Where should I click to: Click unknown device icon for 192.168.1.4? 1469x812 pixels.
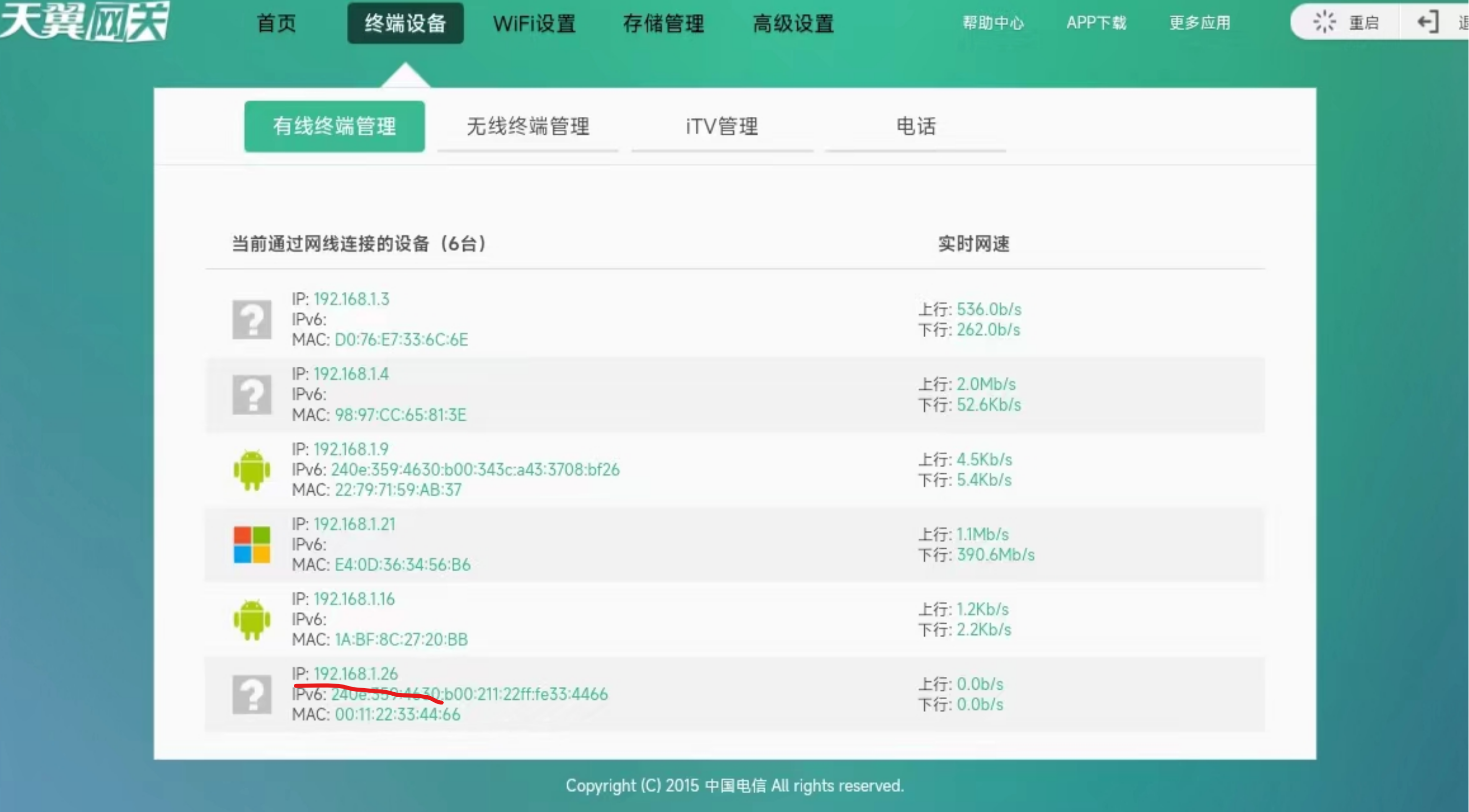pyautogui.click(x=251, y=394)
